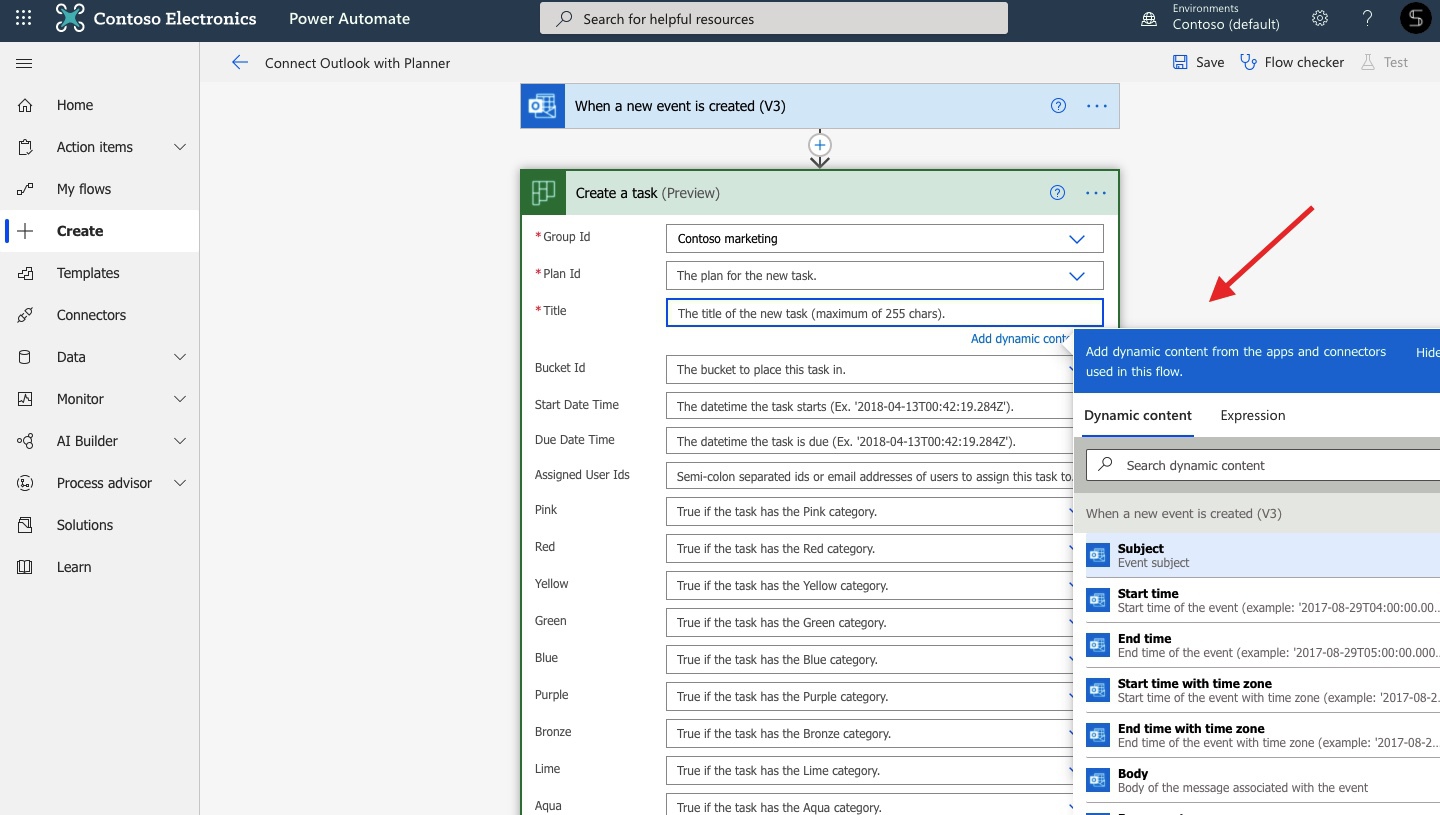
Task: Open the Plan Id dropdown
Action: pyautogui.click(x=885, y=276)
